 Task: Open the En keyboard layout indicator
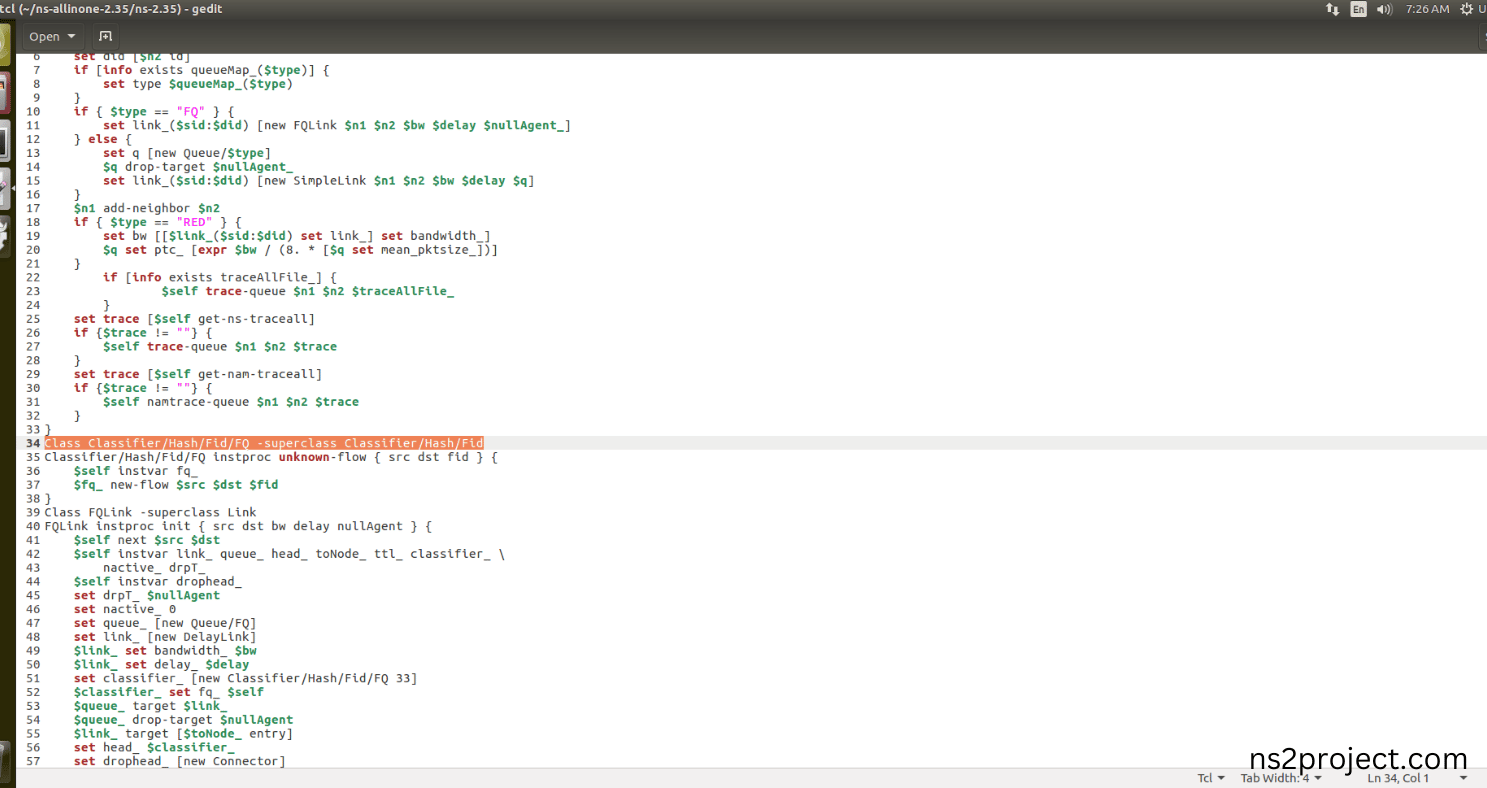[1358, 9]
